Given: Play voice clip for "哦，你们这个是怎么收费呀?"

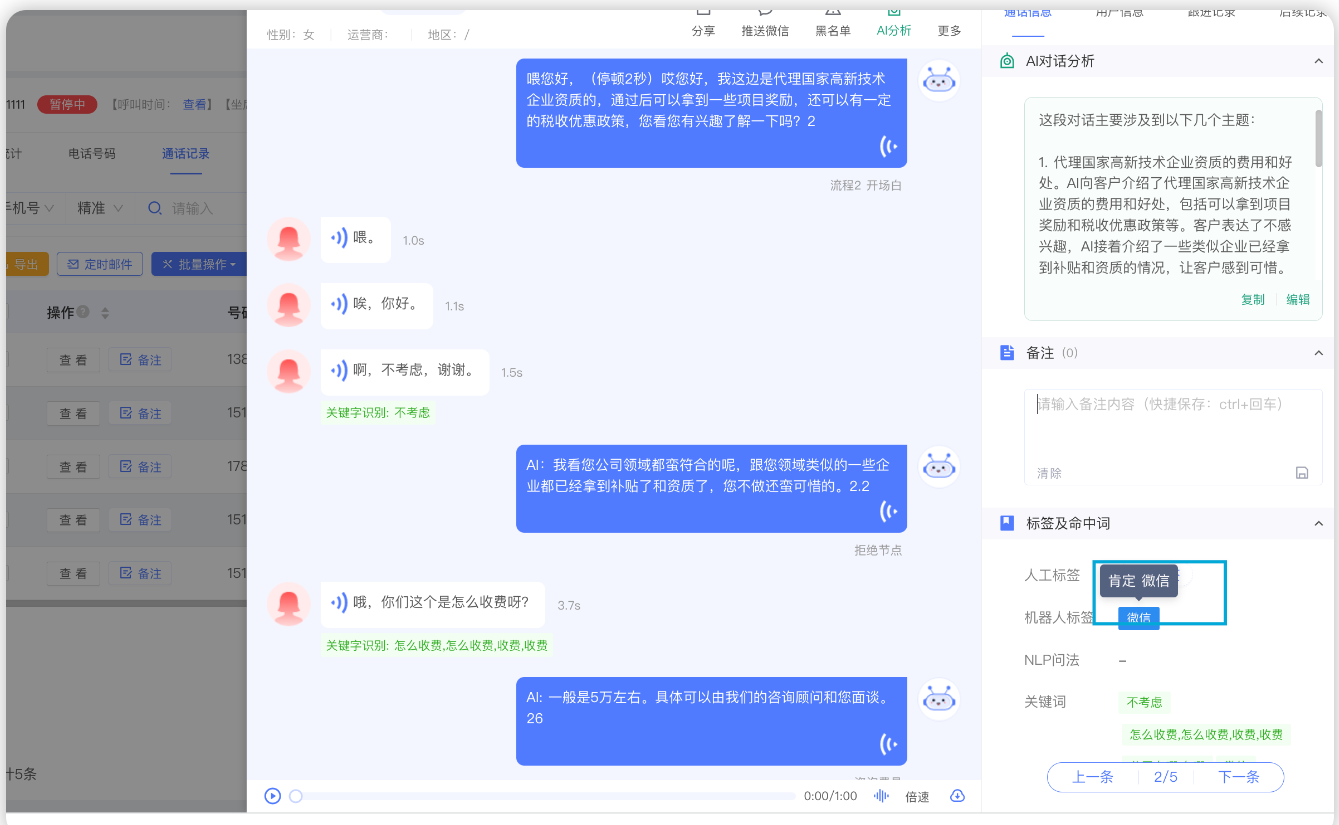Looking at the screenshot, I should pyautogui.click(x=339, y=603).
